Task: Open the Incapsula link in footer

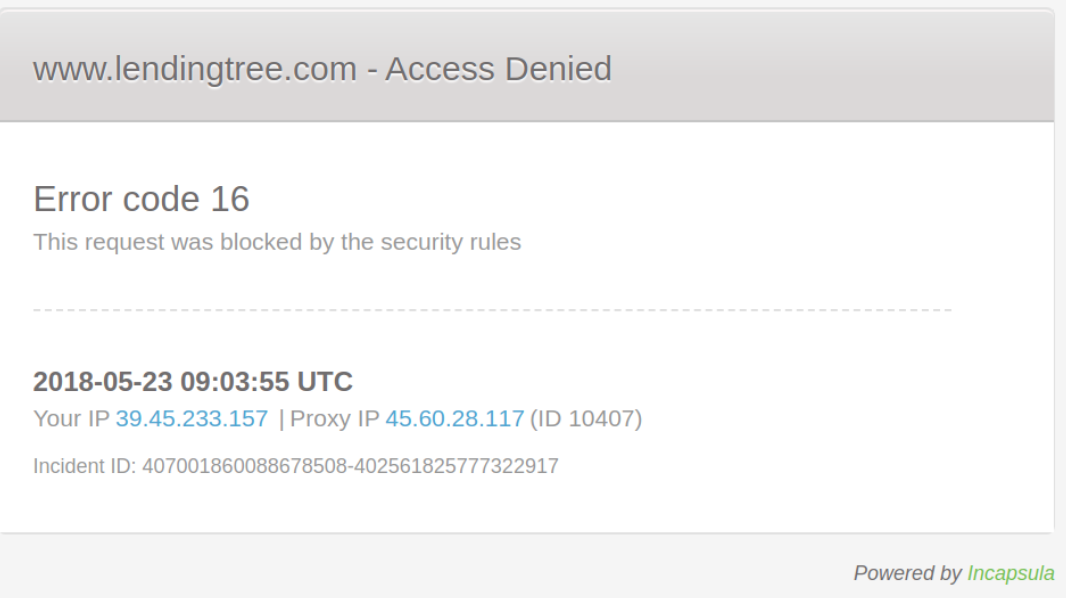Action: pyautogui.click(x=1010, y=574)
